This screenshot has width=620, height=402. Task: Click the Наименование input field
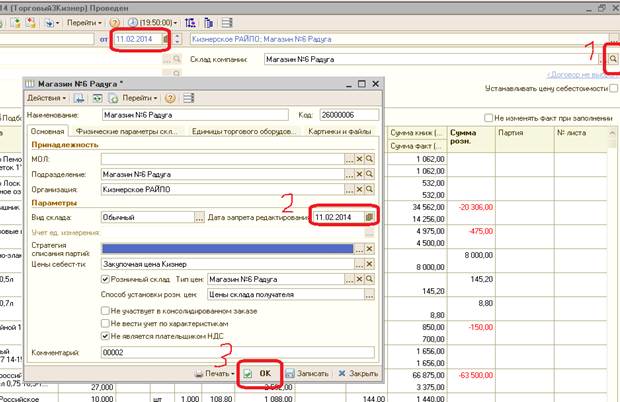click(x=195, y=115)
